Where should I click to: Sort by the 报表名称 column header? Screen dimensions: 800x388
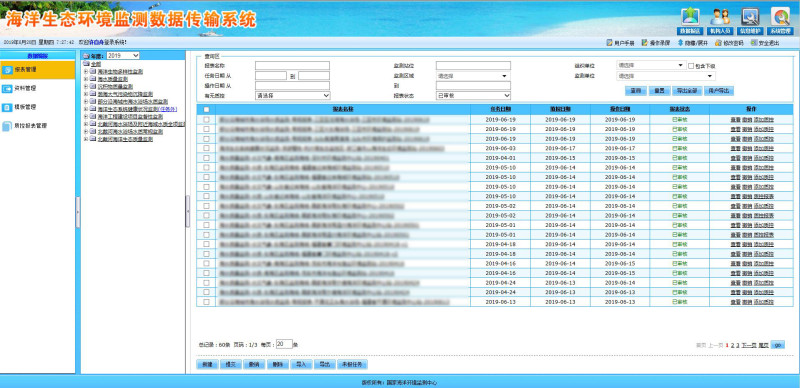tap(343, 109)
